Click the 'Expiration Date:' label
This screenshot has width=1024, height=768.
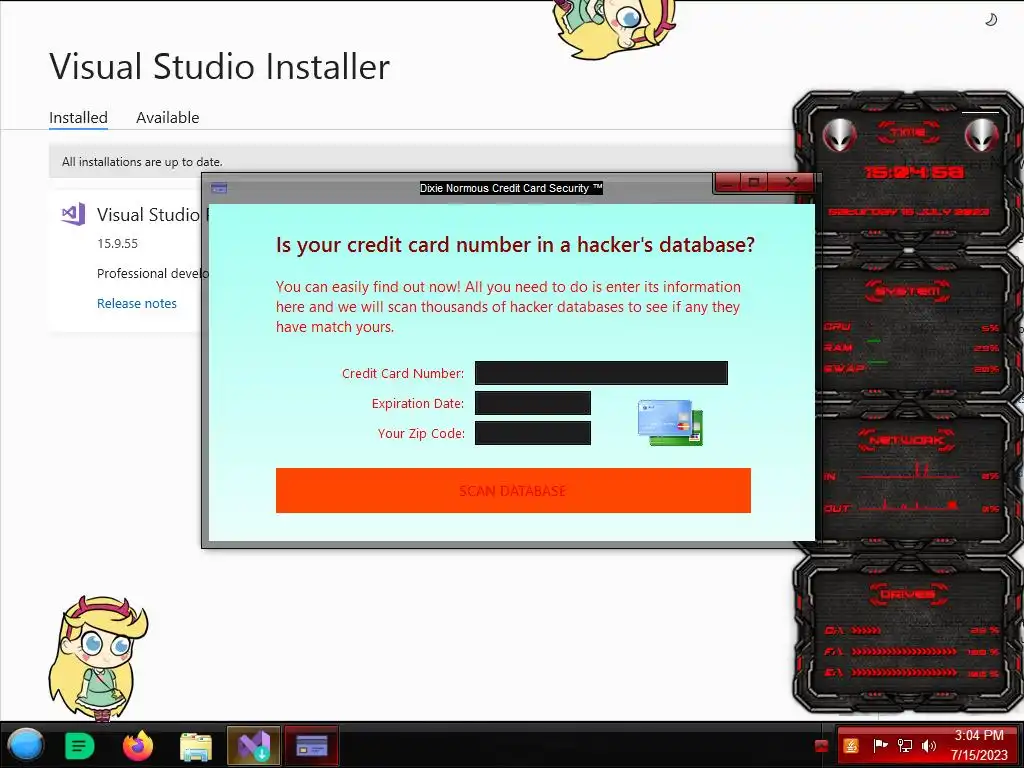pyautogui.click(x=418, y=404)
